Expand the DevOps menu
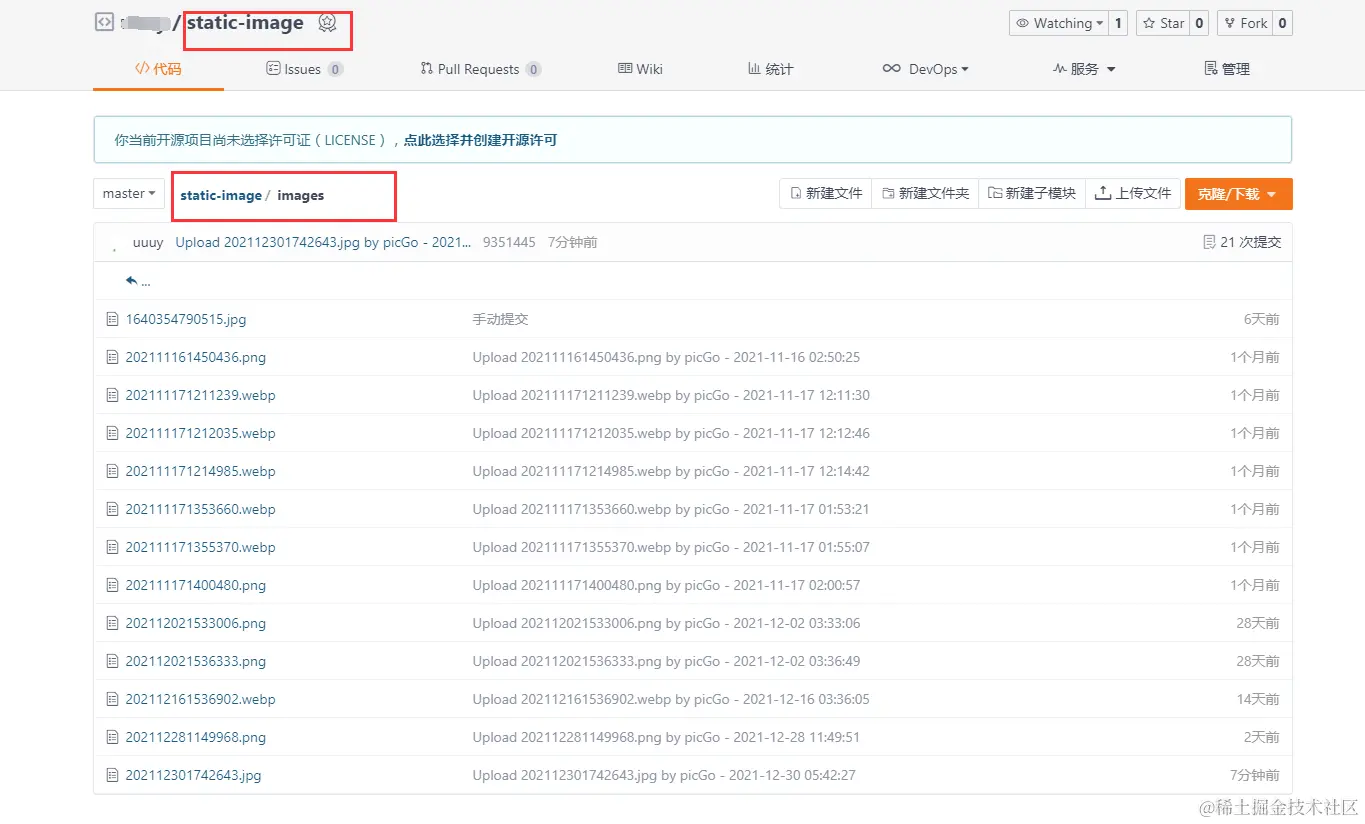Image resolution: width=1365 pixels, height=824 pixels. [x=925, y=69]
